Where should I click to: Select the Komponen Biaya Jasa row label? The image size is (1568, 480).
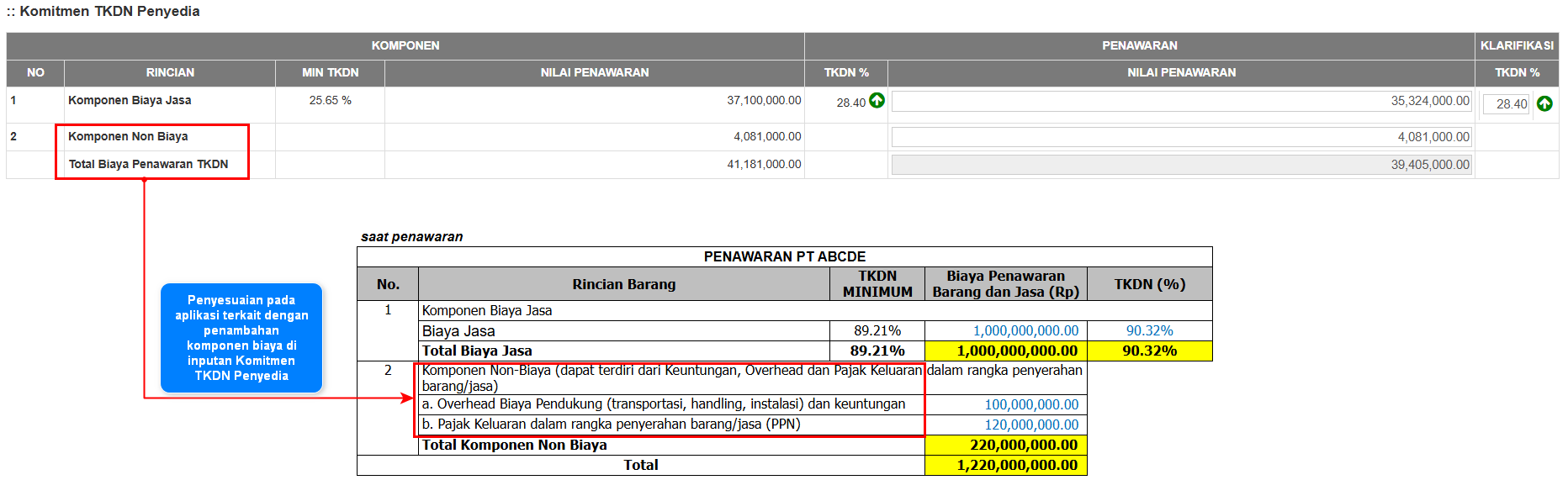click(130, 100)
